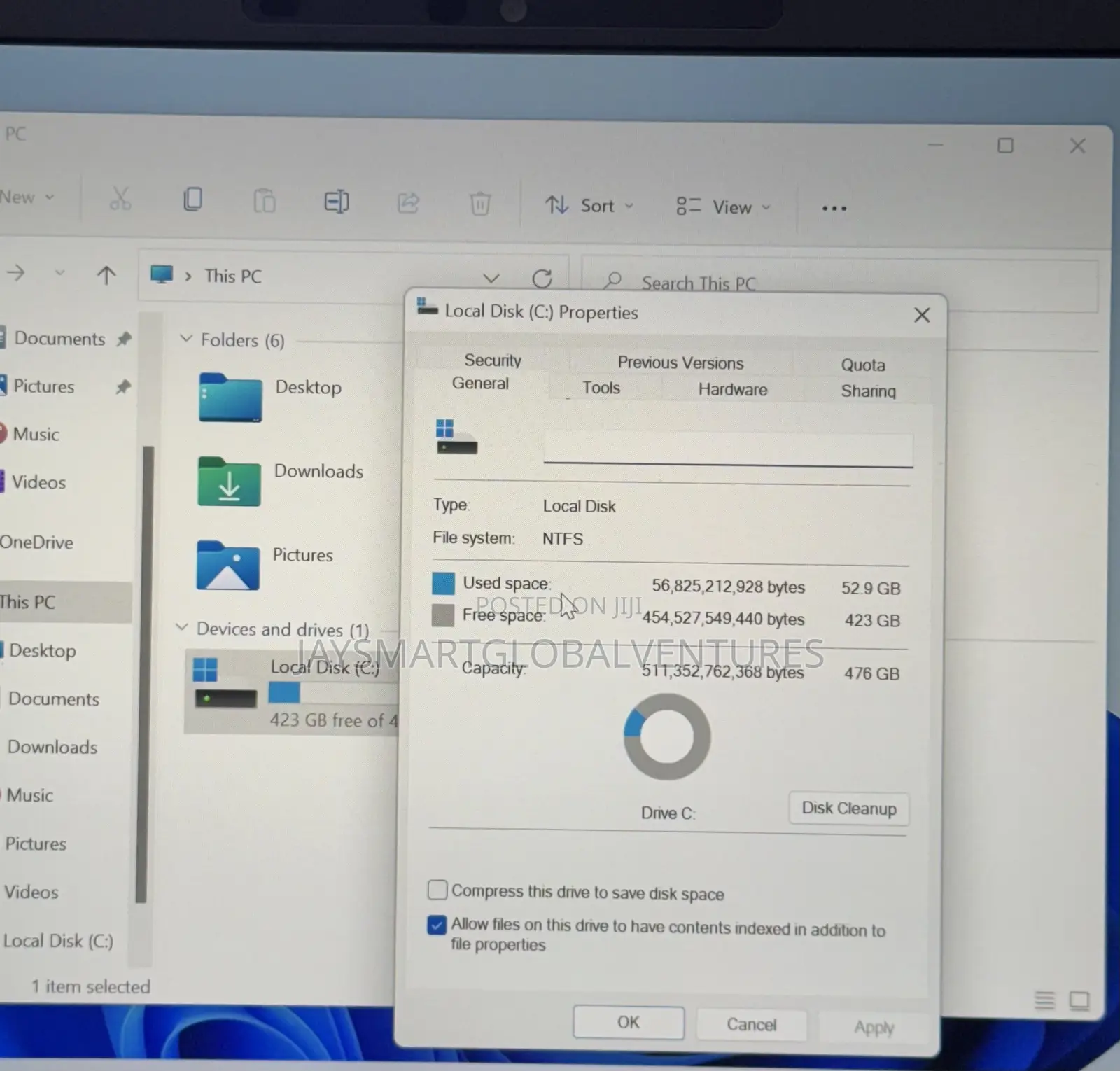Open the Tools tab
The height and width of the screenshot is (1071, 1120).
(x=601, y=388)
